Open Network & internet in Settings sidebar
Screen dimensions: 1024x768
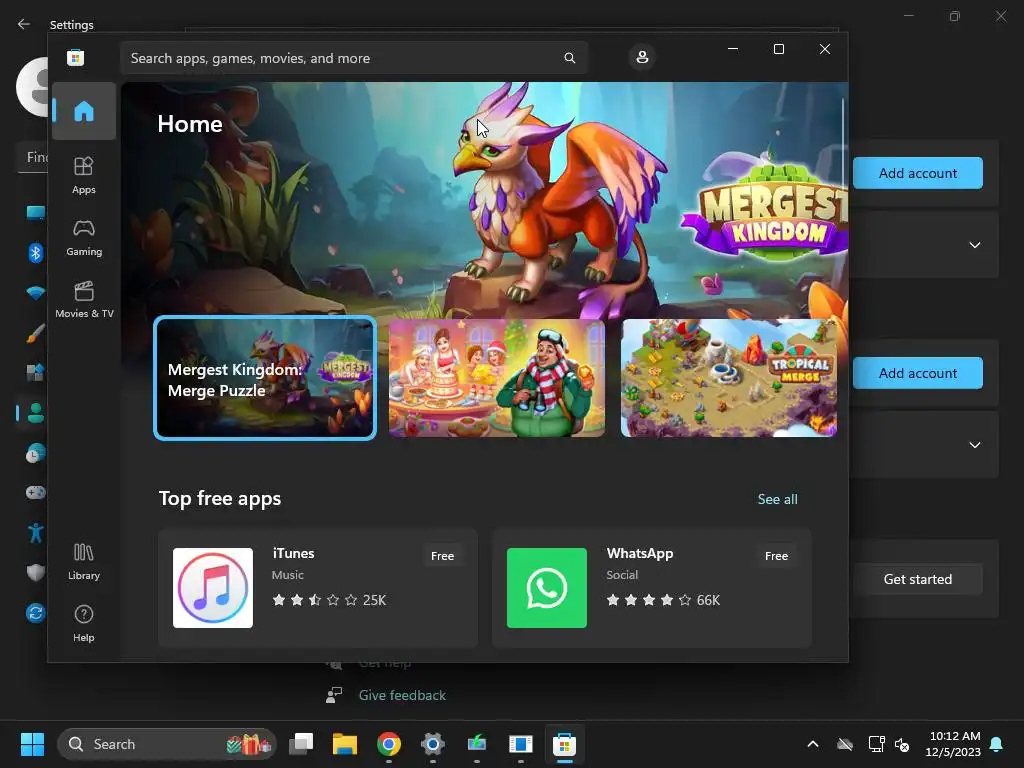coord(36,293)
